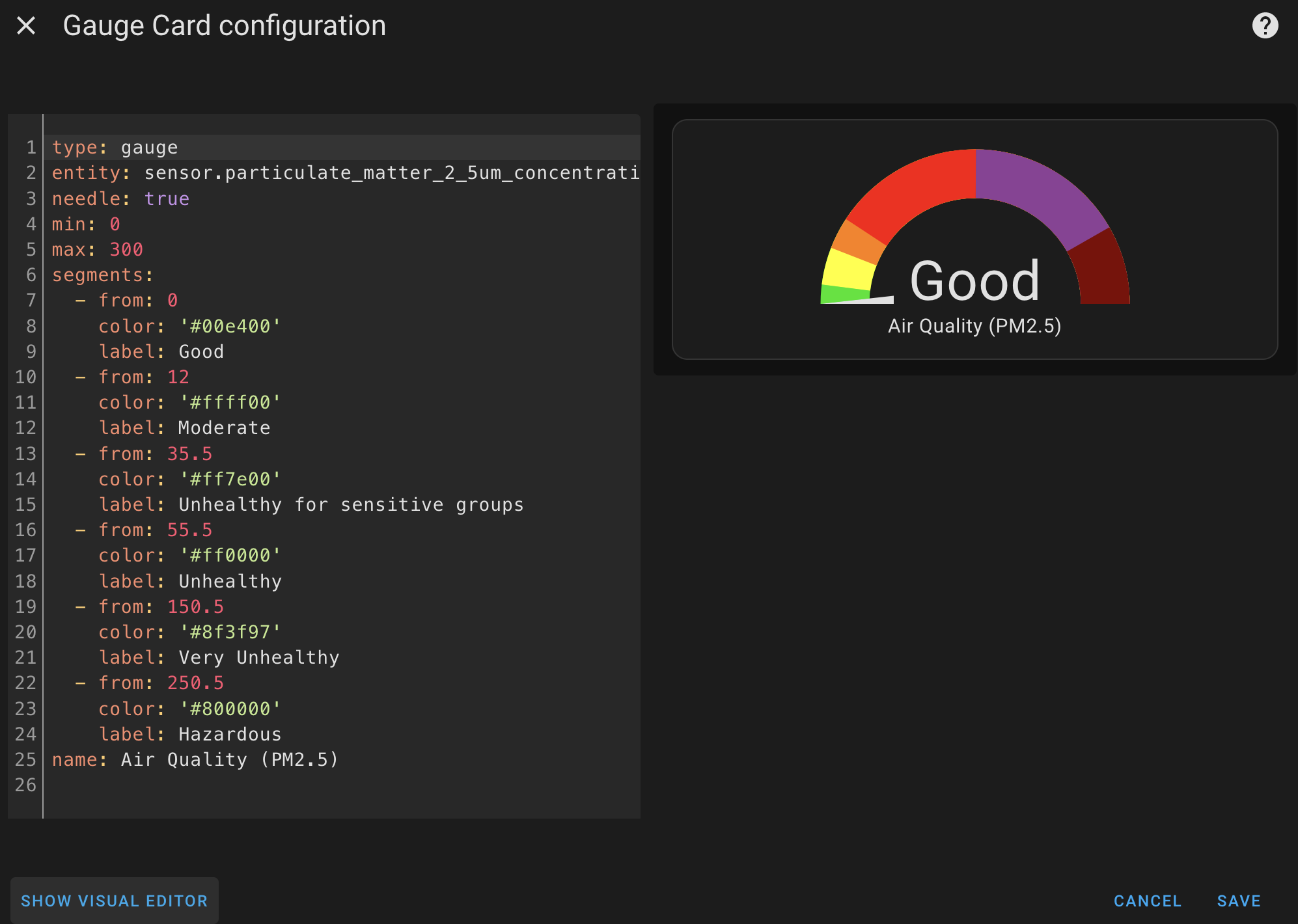Click the green gauge segment
Image resolution: width=1298 pixels, height=924 pixels.
point(844,295)
